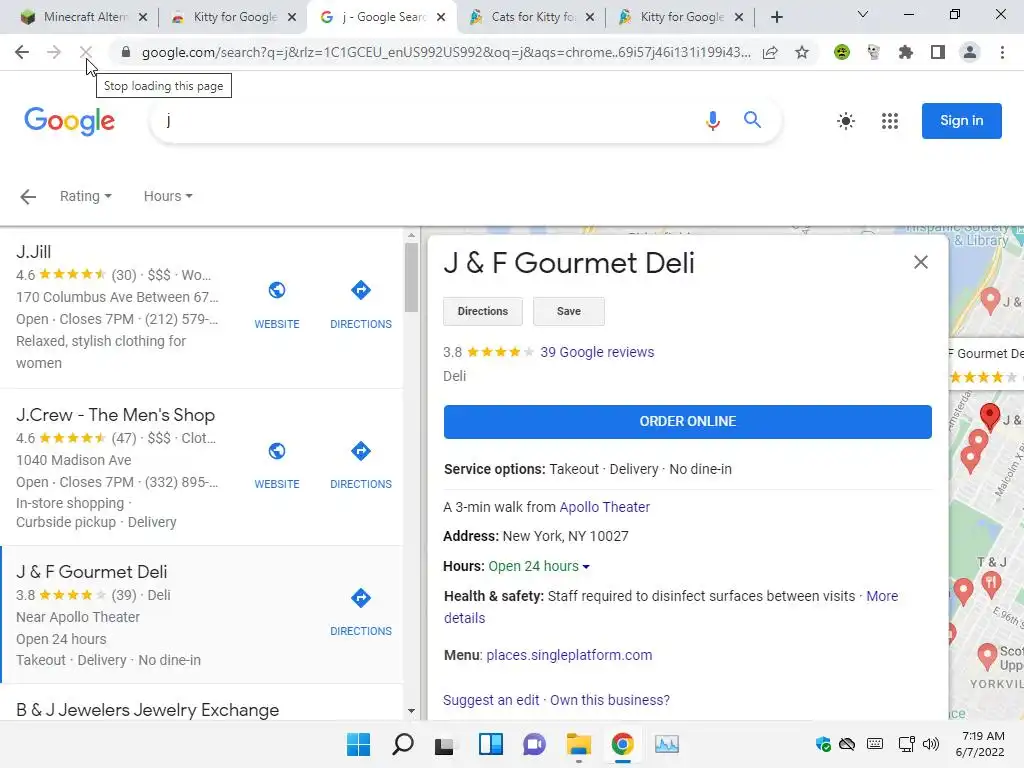Click the address bar URL
1024x768 pixels.
[446, 52]
